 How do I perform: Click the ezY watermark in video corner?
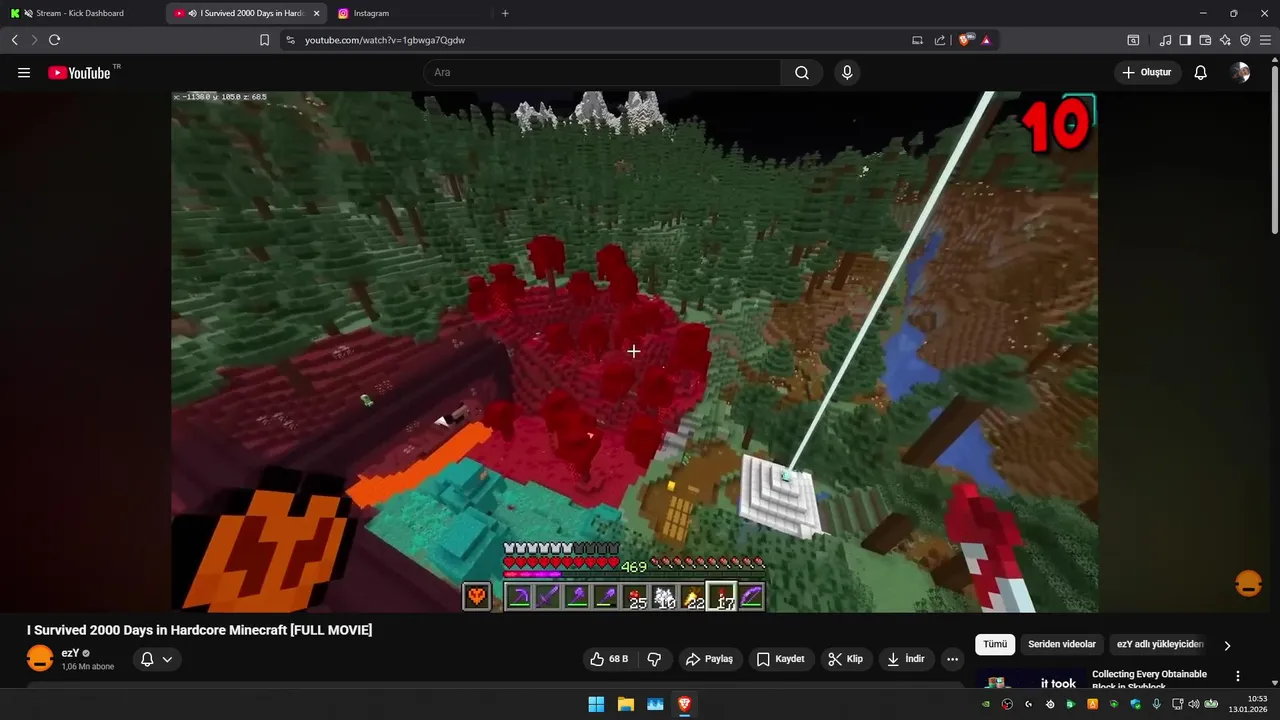[1248, 584]
